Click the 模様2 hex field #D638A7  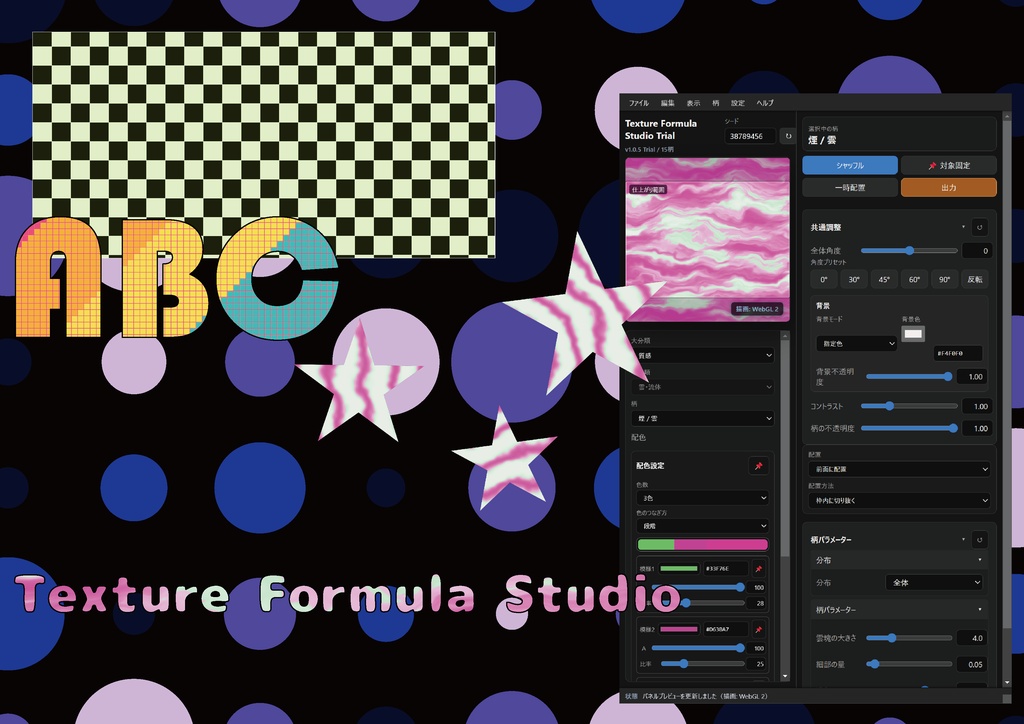(x=726, y=630)
